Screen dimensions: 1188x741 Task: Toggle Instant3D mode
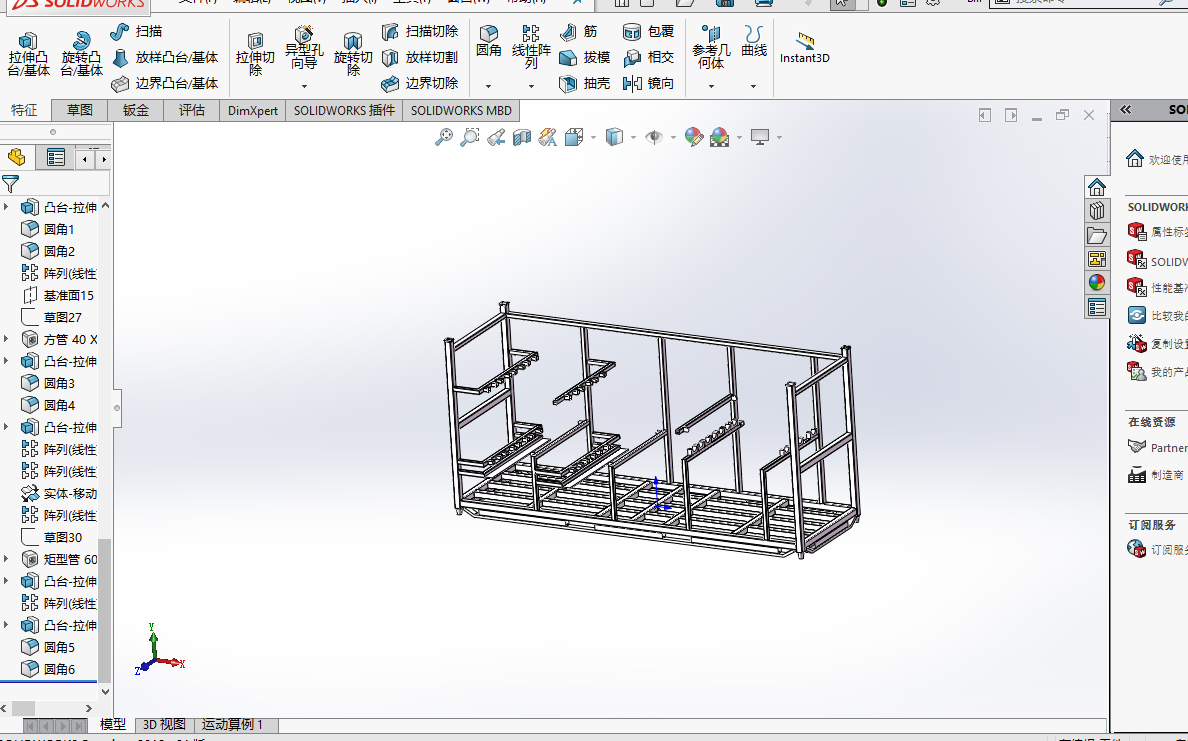805,48
